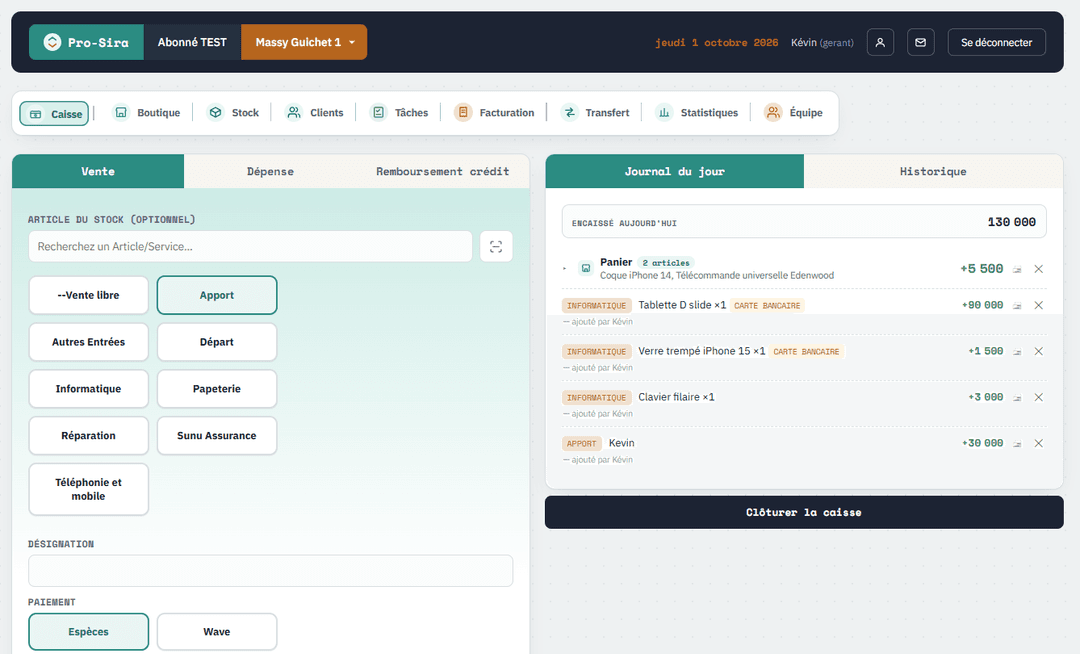Open the Historique tab
1080x654 pixels.
click(x=933, y=171)
